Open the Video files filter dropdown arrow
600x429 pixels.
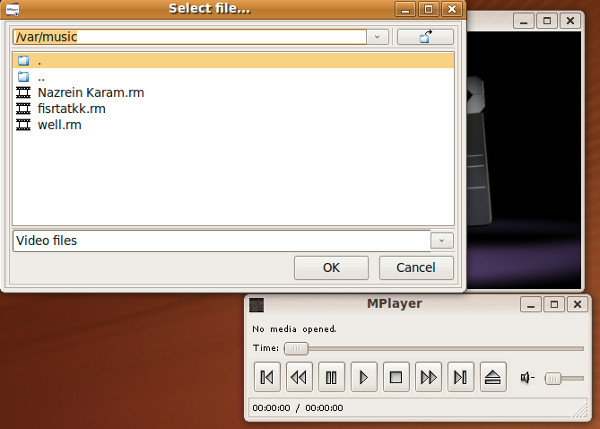442,241
